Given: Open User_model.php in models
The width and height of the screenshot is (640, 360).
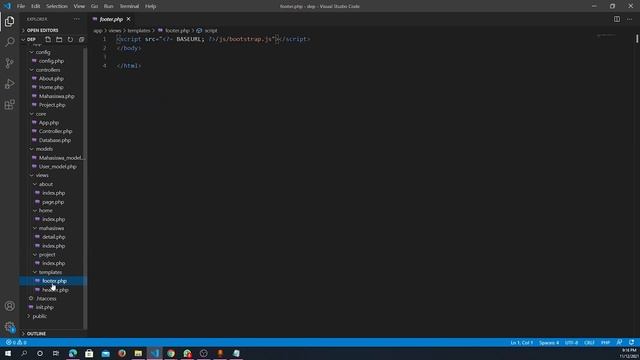Looking at the screenshot, I should (x=58, y=167).
